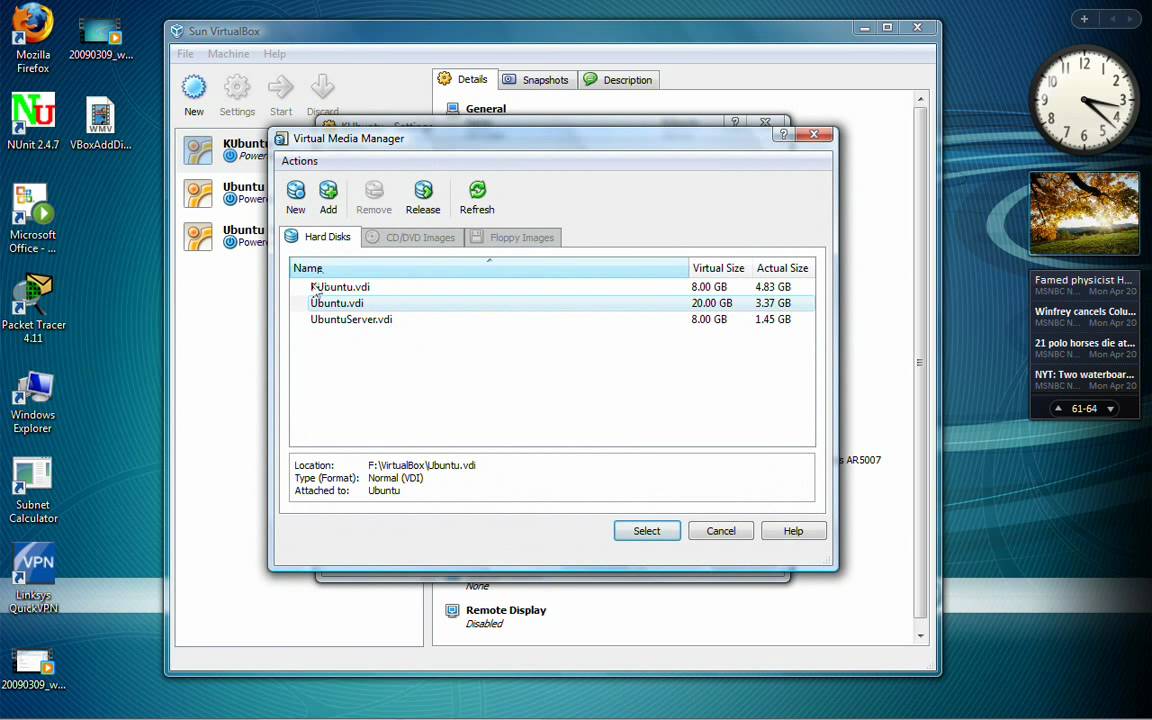This screenshot has height=720, width=1152.
Task: Select the UbuntuServer.vdi hard disk row
Action: point(552,319)
